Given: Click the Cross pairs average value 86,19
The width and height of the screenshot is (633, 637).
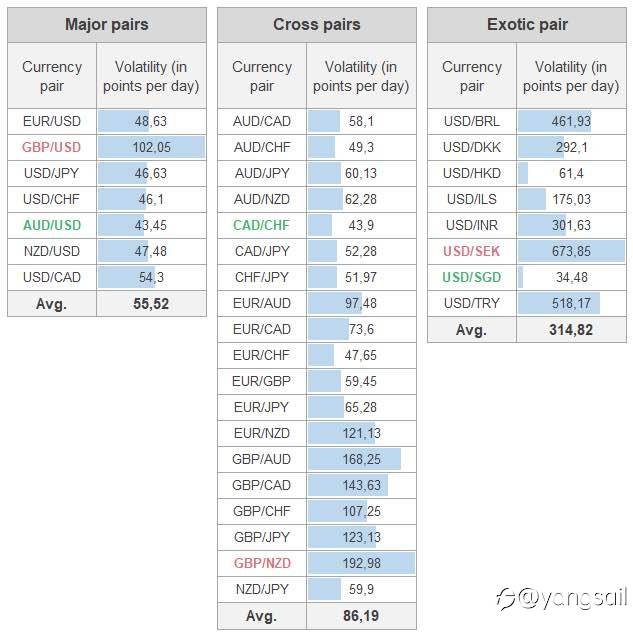Looking at the screenshot, I should click(361, 616).
